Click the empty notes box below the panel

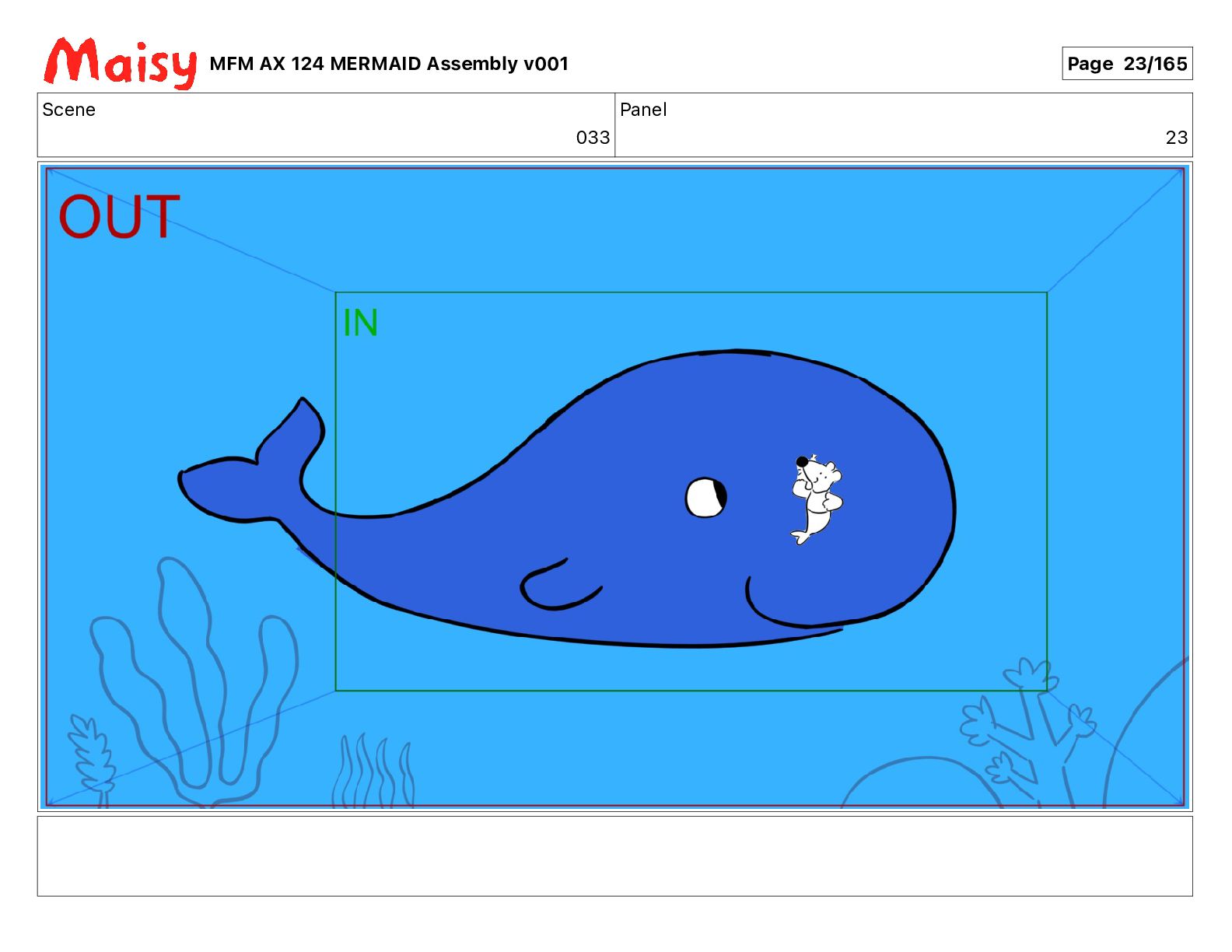click(x=614, y=856)
